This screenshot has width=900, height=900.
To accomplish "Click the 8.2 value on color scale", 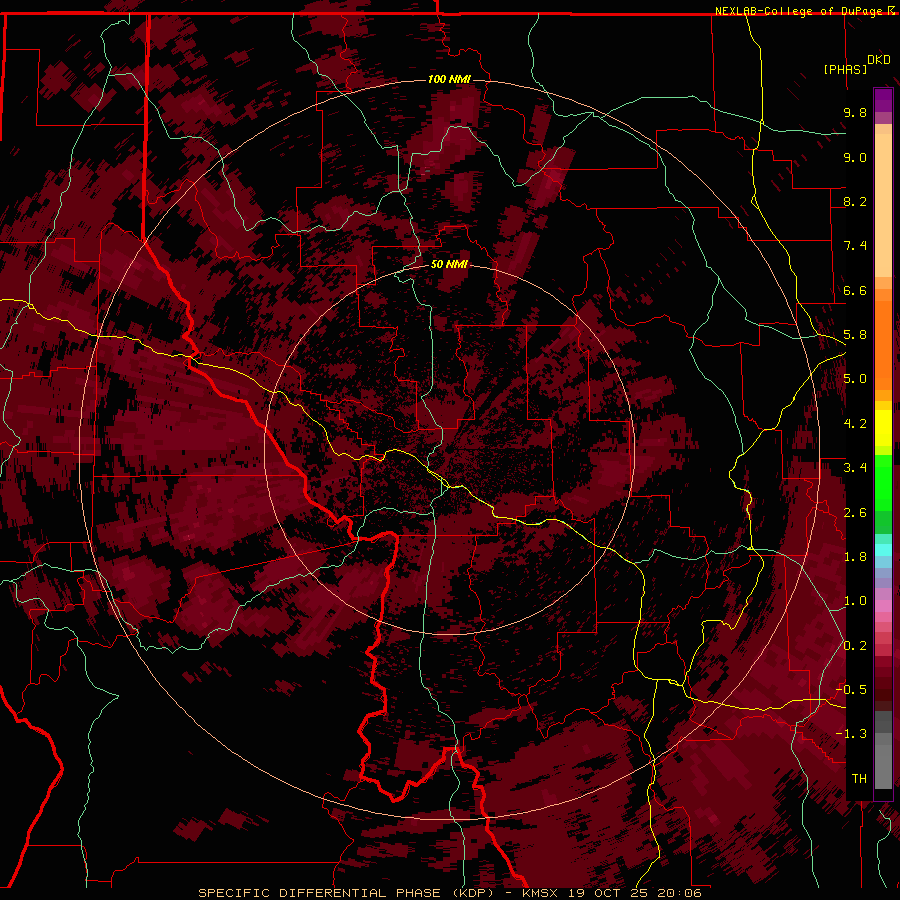I will coord(855,201).
